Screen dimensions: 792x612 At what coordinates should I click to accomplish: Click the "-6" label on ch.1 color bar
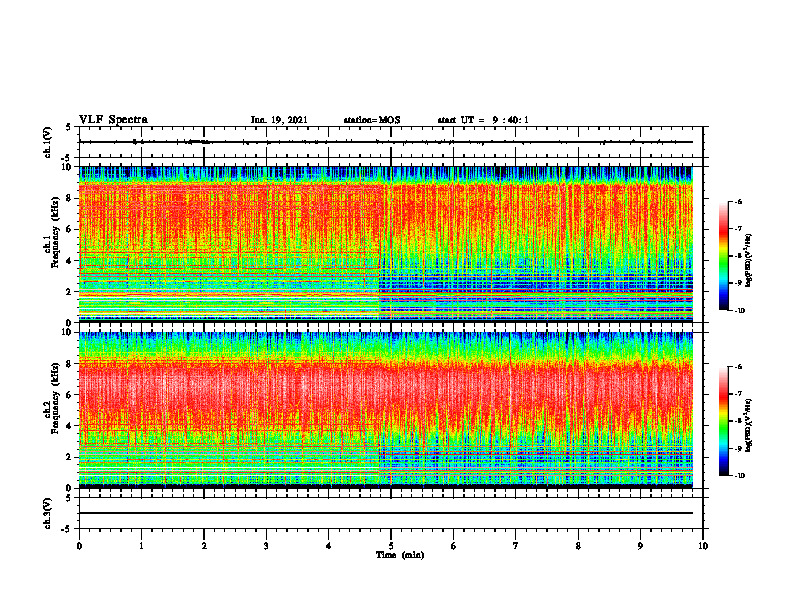pos(738,202)
